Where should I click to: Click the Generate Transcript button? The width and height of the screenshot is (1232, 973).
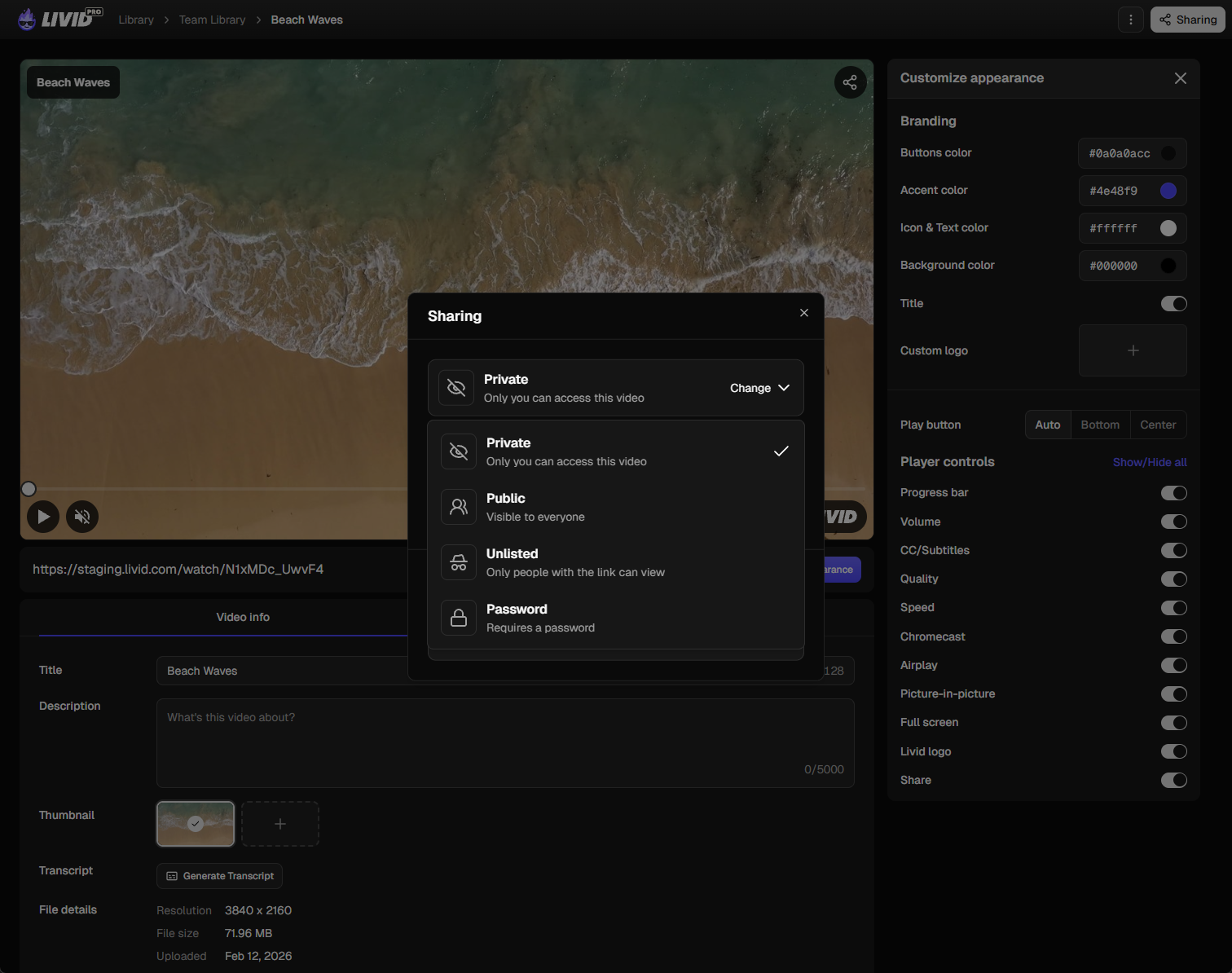[219, 876]
